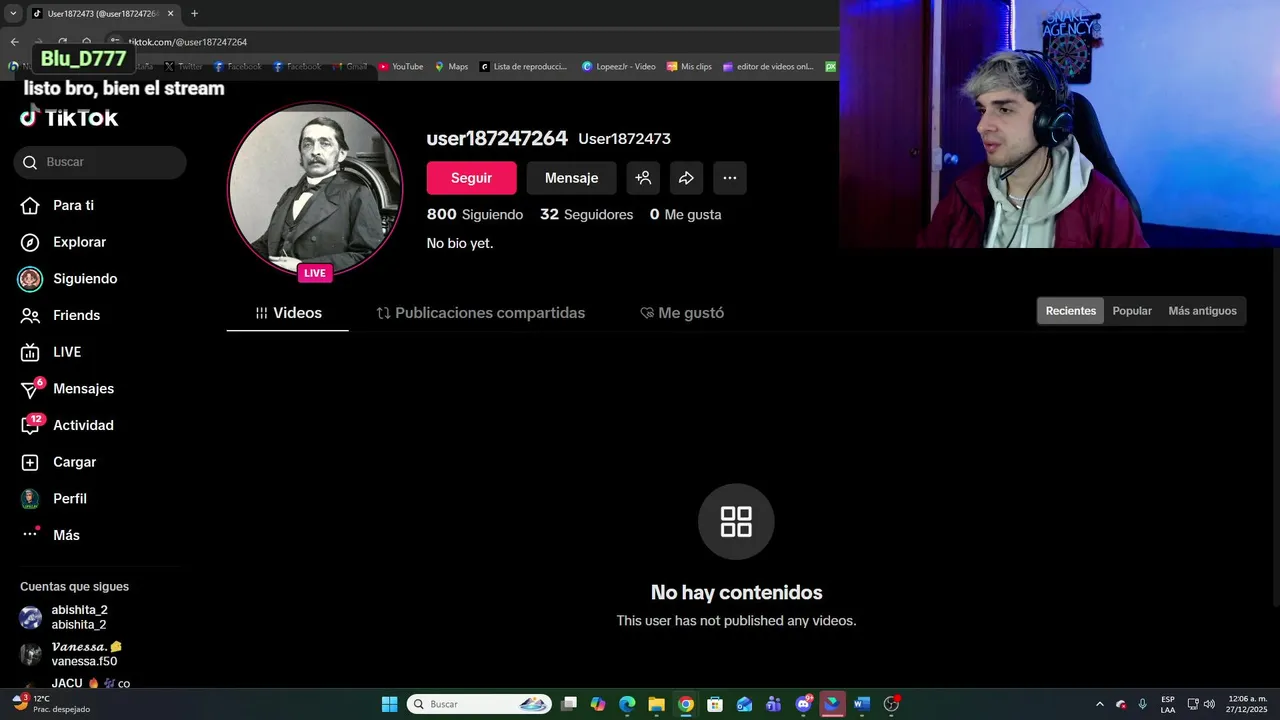Open the vanessa.f50 followed account
Screen dimensions: 1280x720
click(x=84, y=654)
